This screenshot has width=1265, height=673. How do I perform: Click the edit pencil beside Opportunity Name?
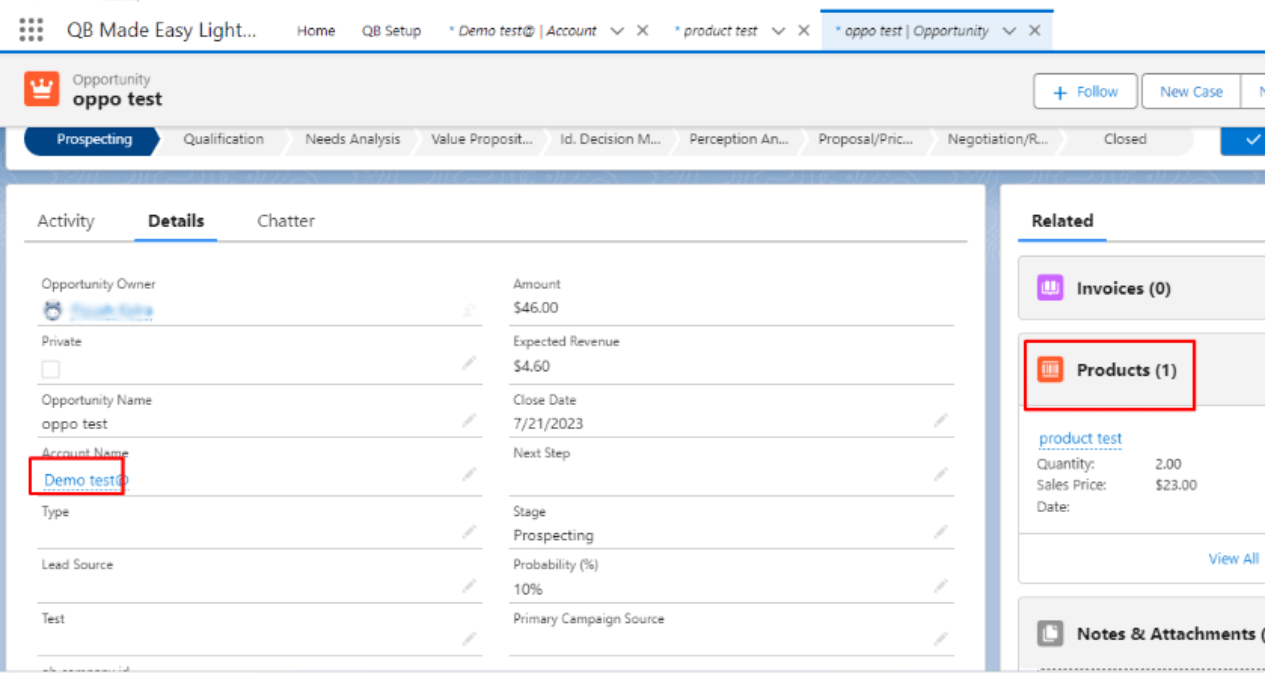tap(469, 421)
